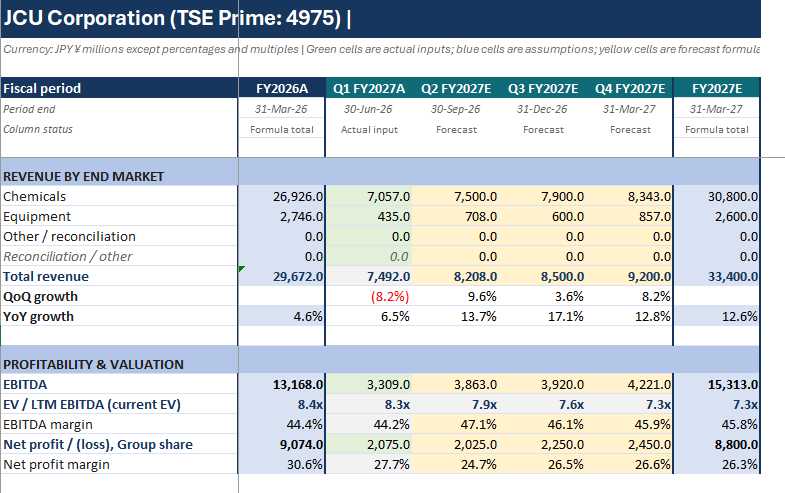
Task: Click the EBITDA FY2027E value 15,313.0
Action: (717, 384)
